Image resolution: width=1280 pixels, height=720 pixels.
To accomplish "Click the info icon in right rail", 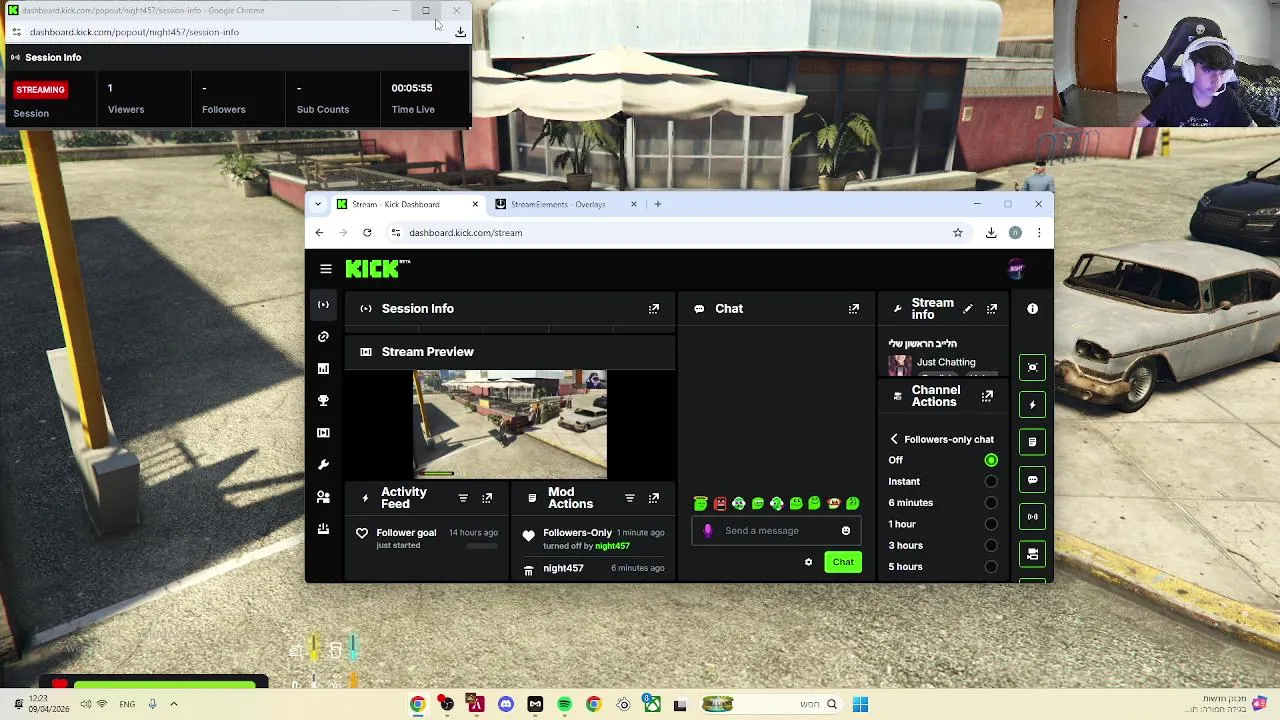I will [x=1032, y=309].
